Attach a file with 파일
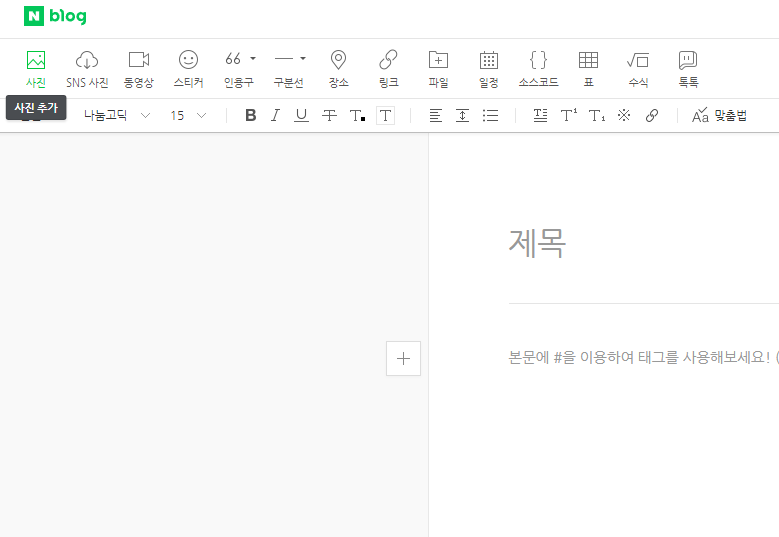Viewport: 779px width, 537px height. click(438, 69)
